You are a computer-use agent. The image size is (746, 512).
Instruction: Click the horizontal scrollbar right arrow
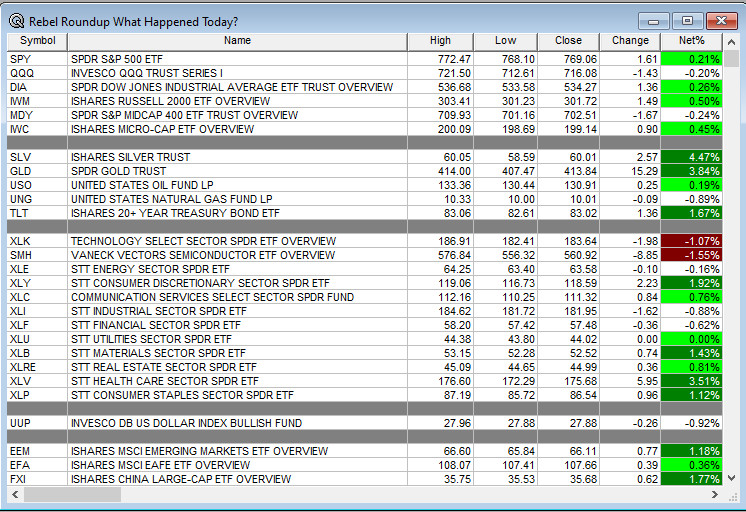pyautogui.click(x=715, y=494)
